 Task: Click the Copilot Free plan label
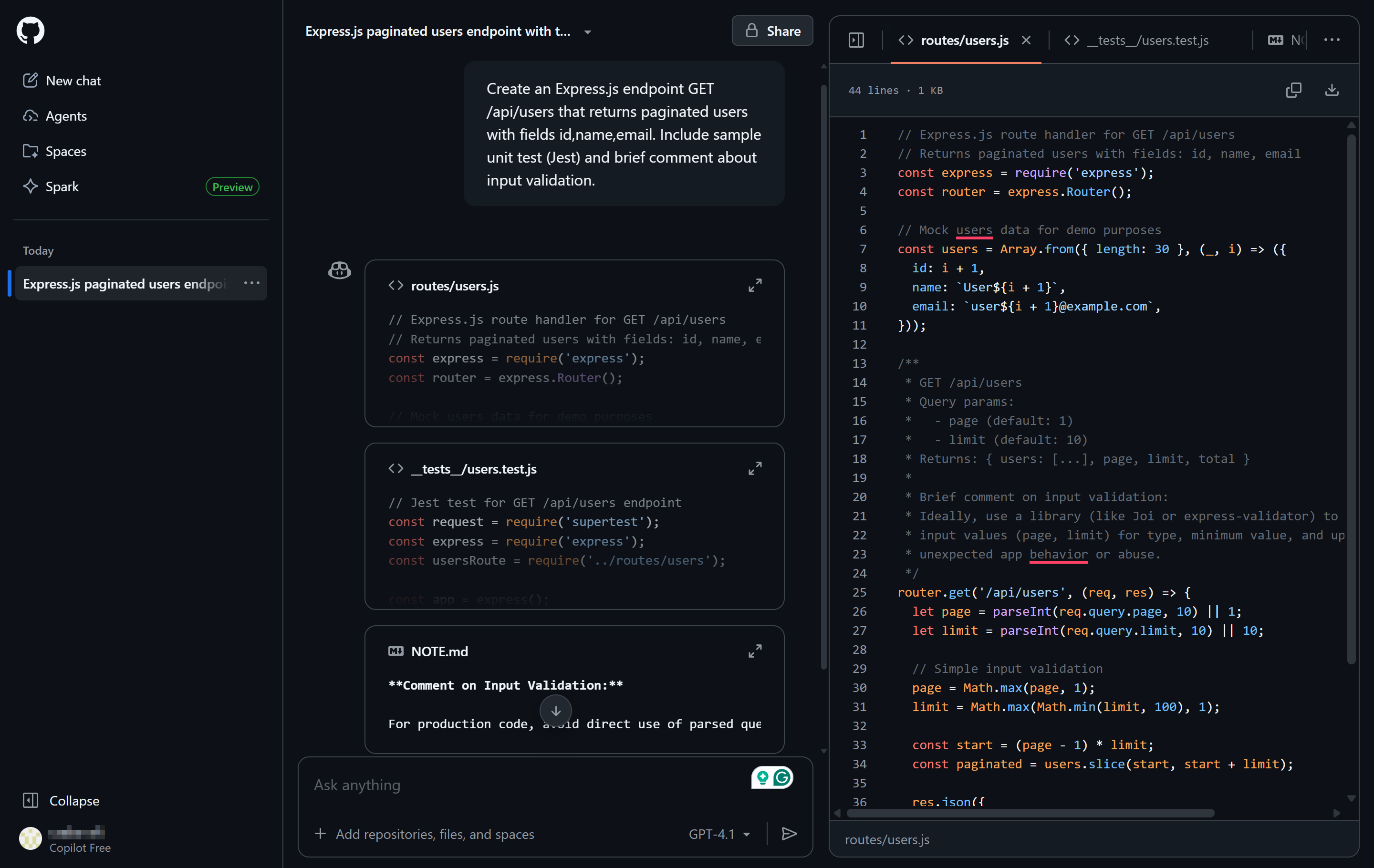(80, 847)
